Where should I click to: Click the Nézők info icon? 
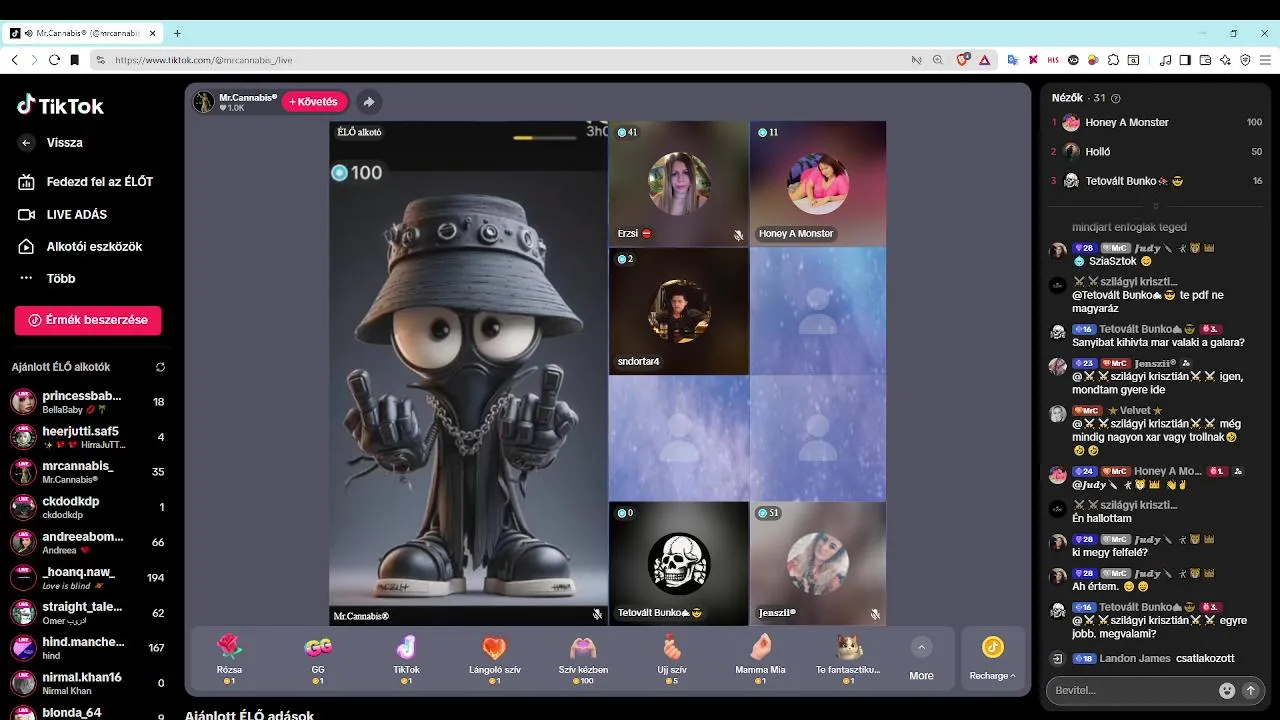pos(1116,98)
